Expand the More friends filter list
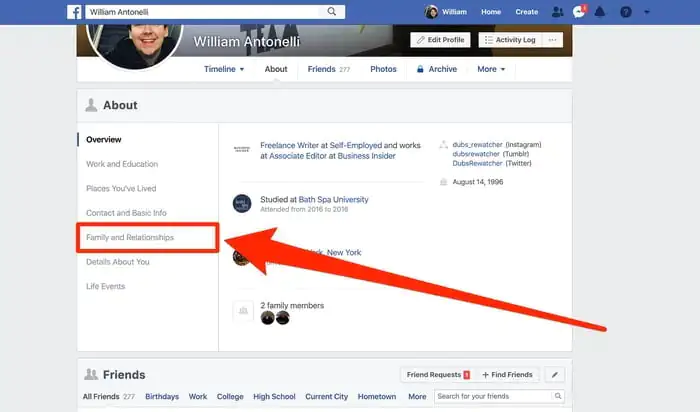The height and width of the screenshot is (412, 700). (417, 397)
